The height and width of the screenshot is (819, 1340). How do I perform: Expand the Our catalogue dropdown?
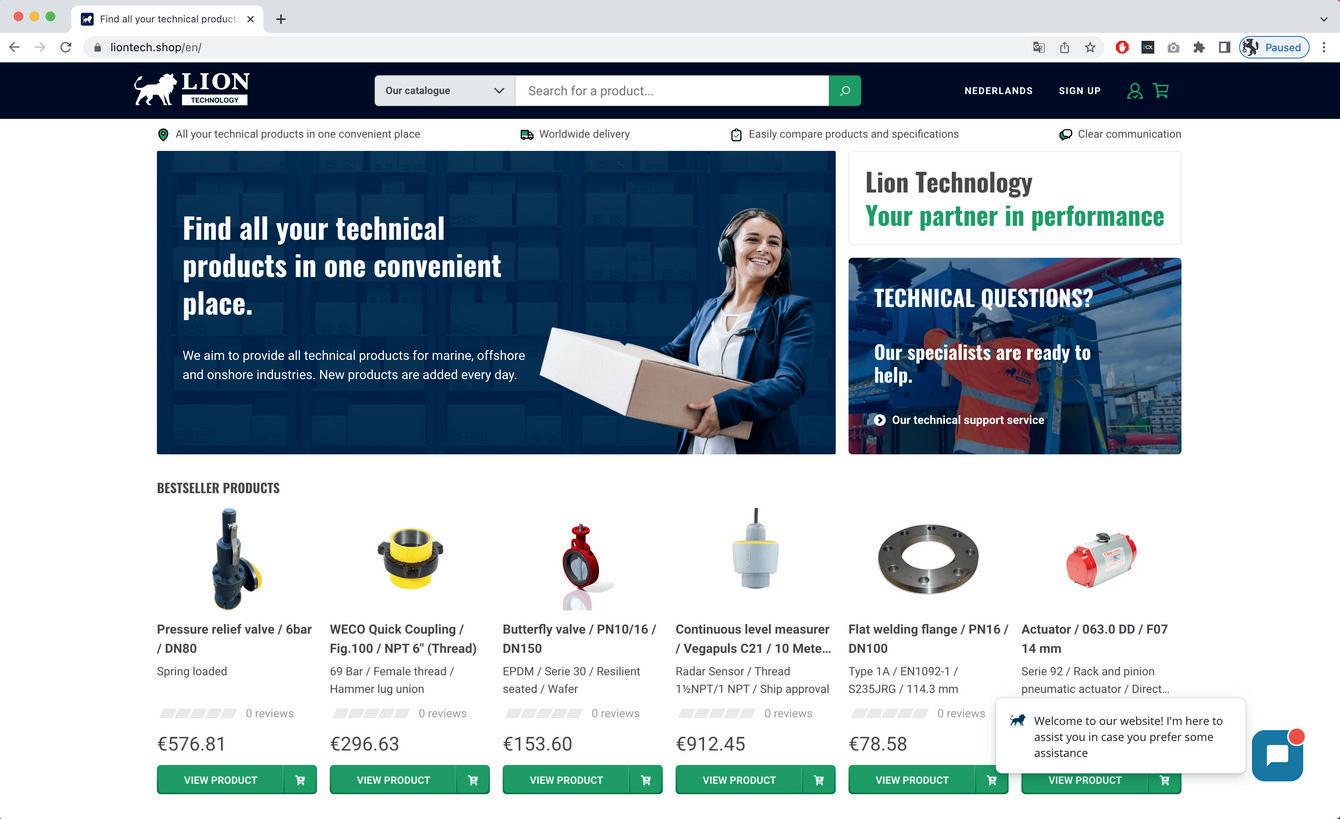pos(445,91)
